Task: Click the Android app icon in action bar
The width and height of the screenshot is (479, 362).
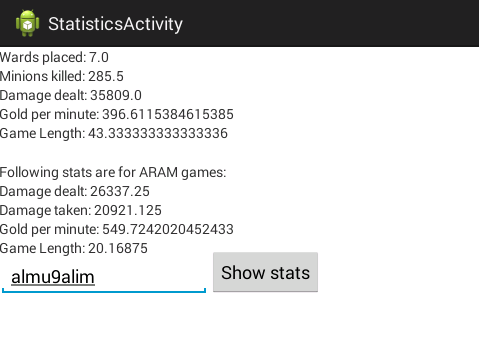Action: 27,23
